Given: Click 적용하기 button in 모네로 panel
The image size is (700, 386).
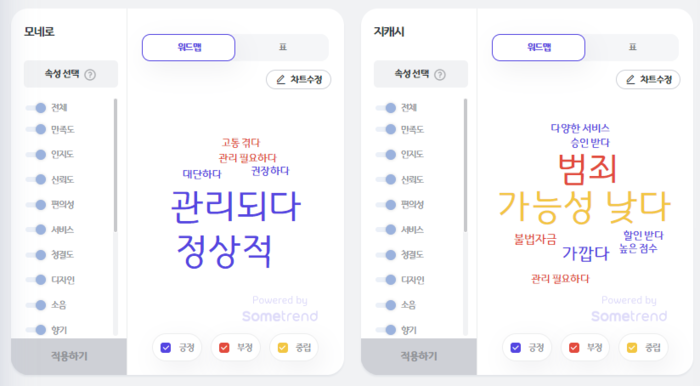Looking at the screenshot, I should [69, 356].
